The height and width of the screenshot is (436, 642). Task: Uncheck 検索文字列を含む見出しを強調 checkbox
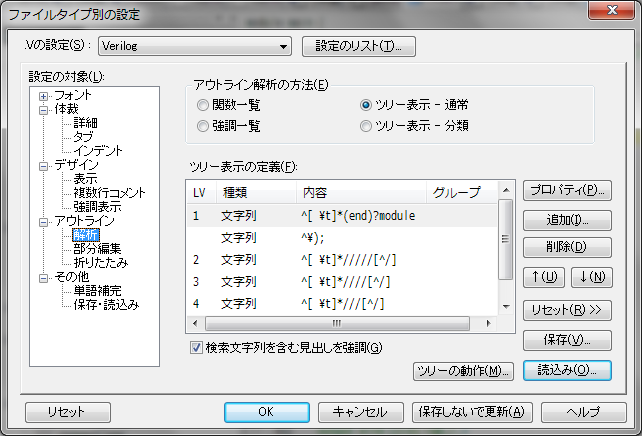[x=196, y=347]
